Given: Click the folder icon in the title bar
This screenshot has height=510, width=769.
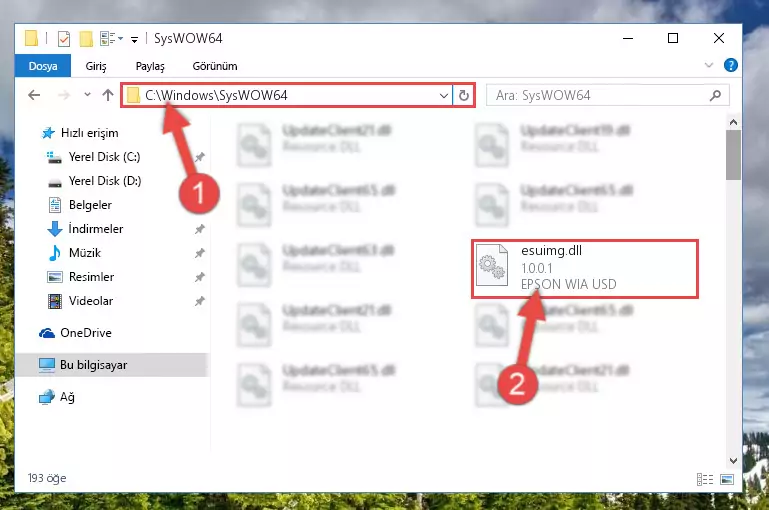Looking at the screenshot, I should coord(31,38).
